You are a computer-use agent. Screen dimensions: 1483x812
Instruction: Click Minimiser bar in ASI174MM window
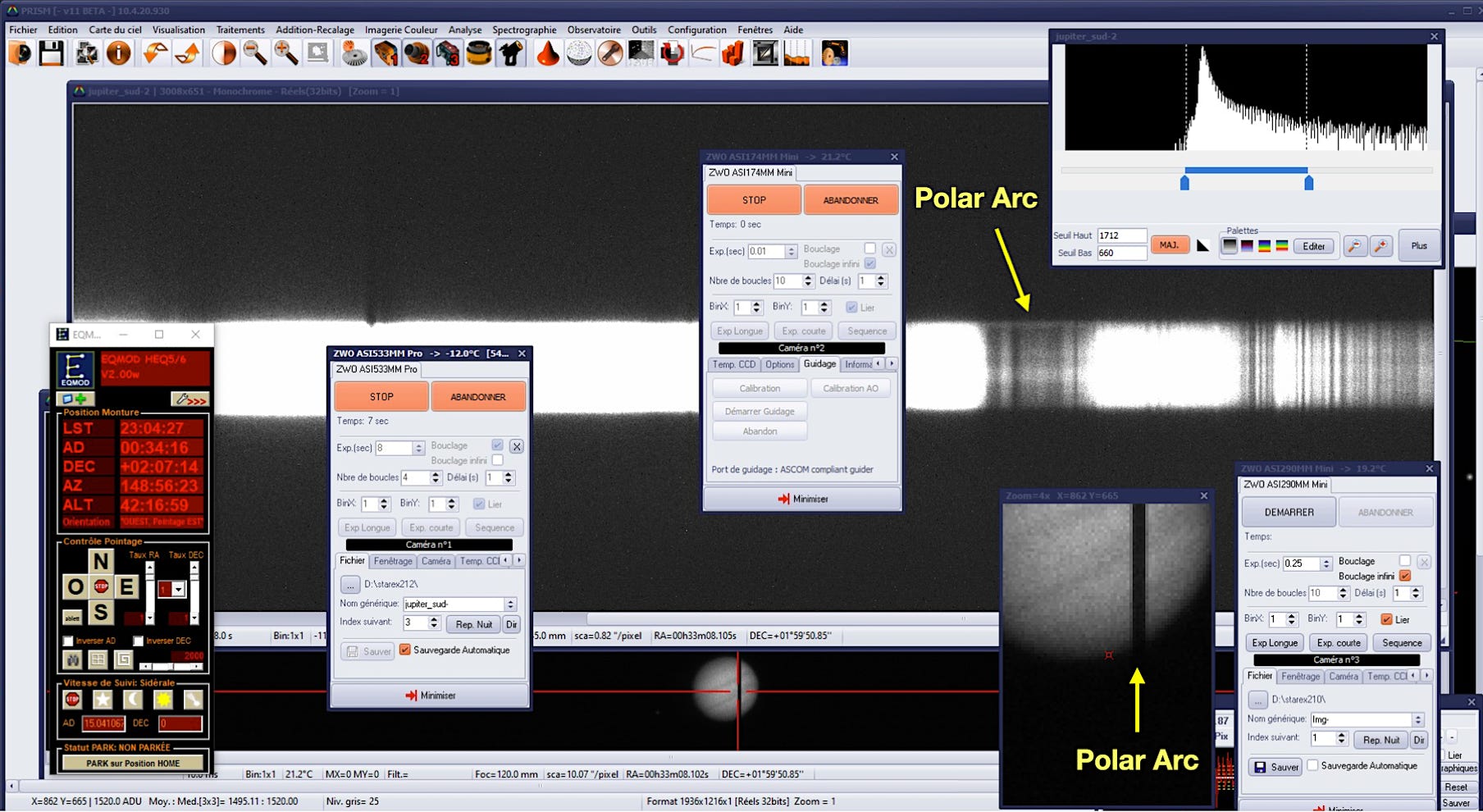tap(802, 499)
